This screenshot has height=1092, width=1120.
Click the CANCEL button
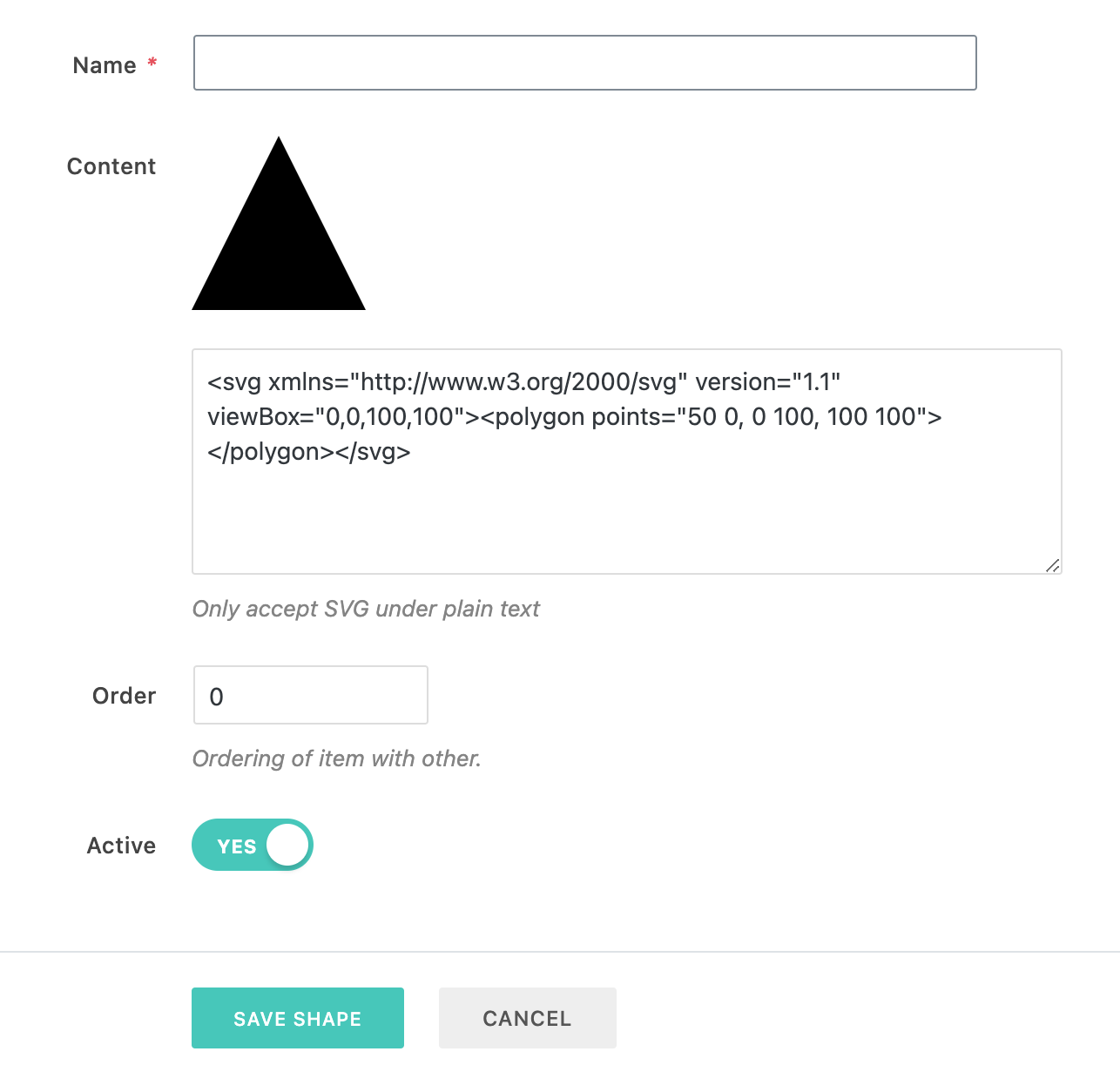pyautogui.click(x=528, y=1018)
